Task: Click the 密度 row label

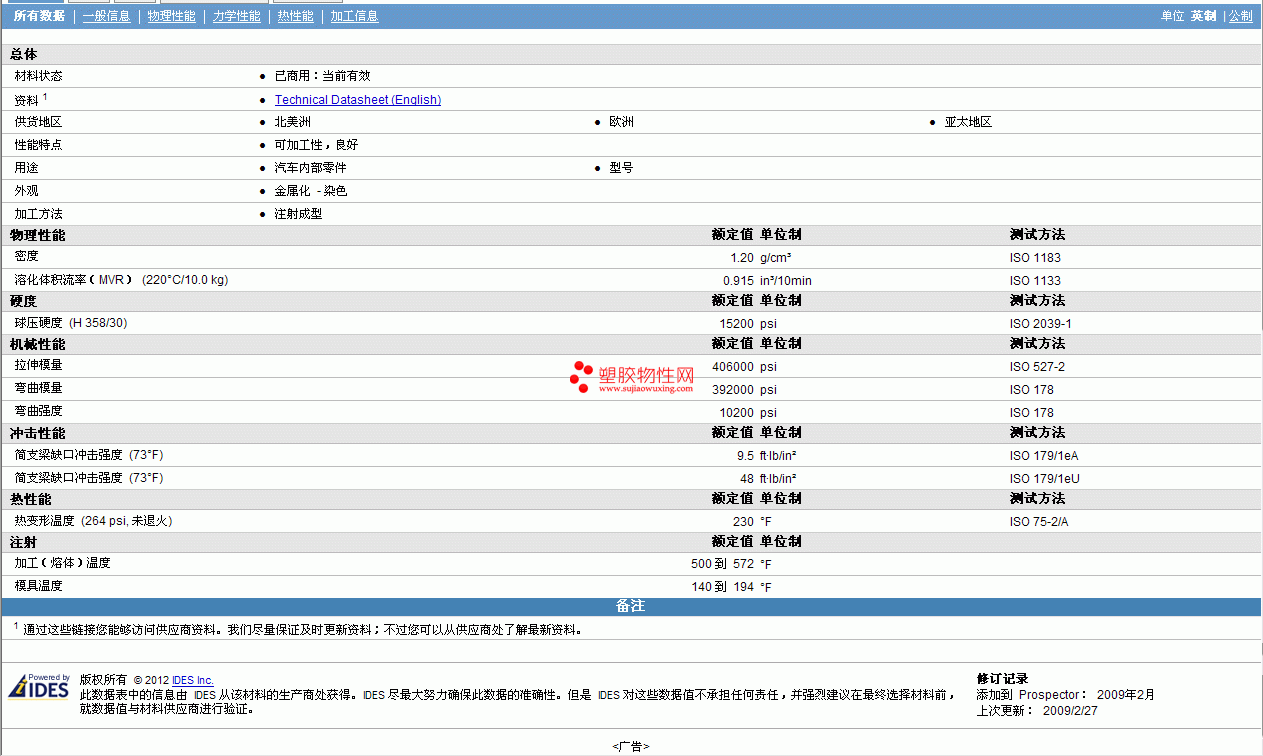Action: click(x=26, y=258)
